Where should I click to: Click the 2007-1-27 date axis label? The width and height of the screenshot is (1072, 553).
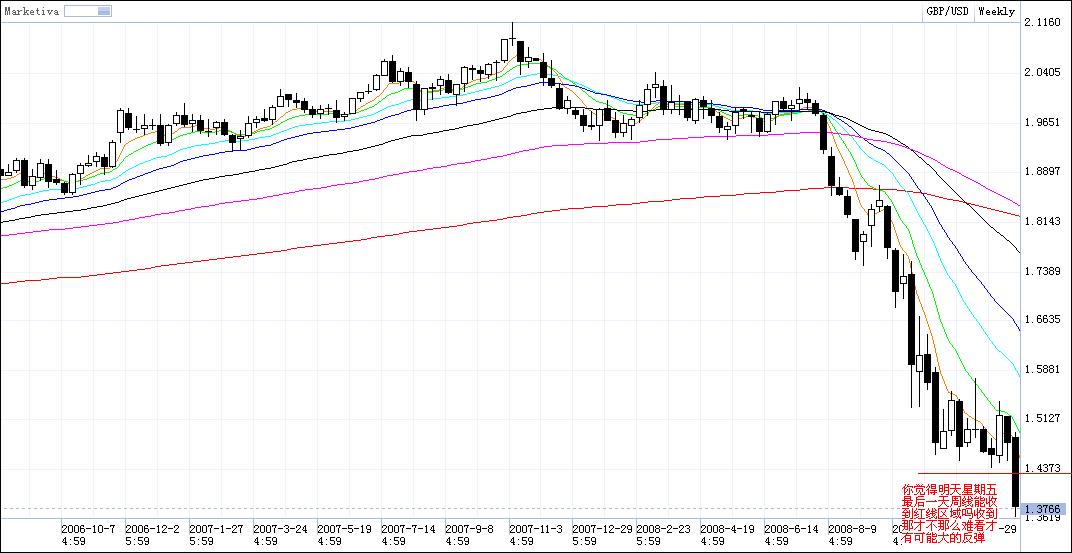pyautogui.click(x=217, y=535)
